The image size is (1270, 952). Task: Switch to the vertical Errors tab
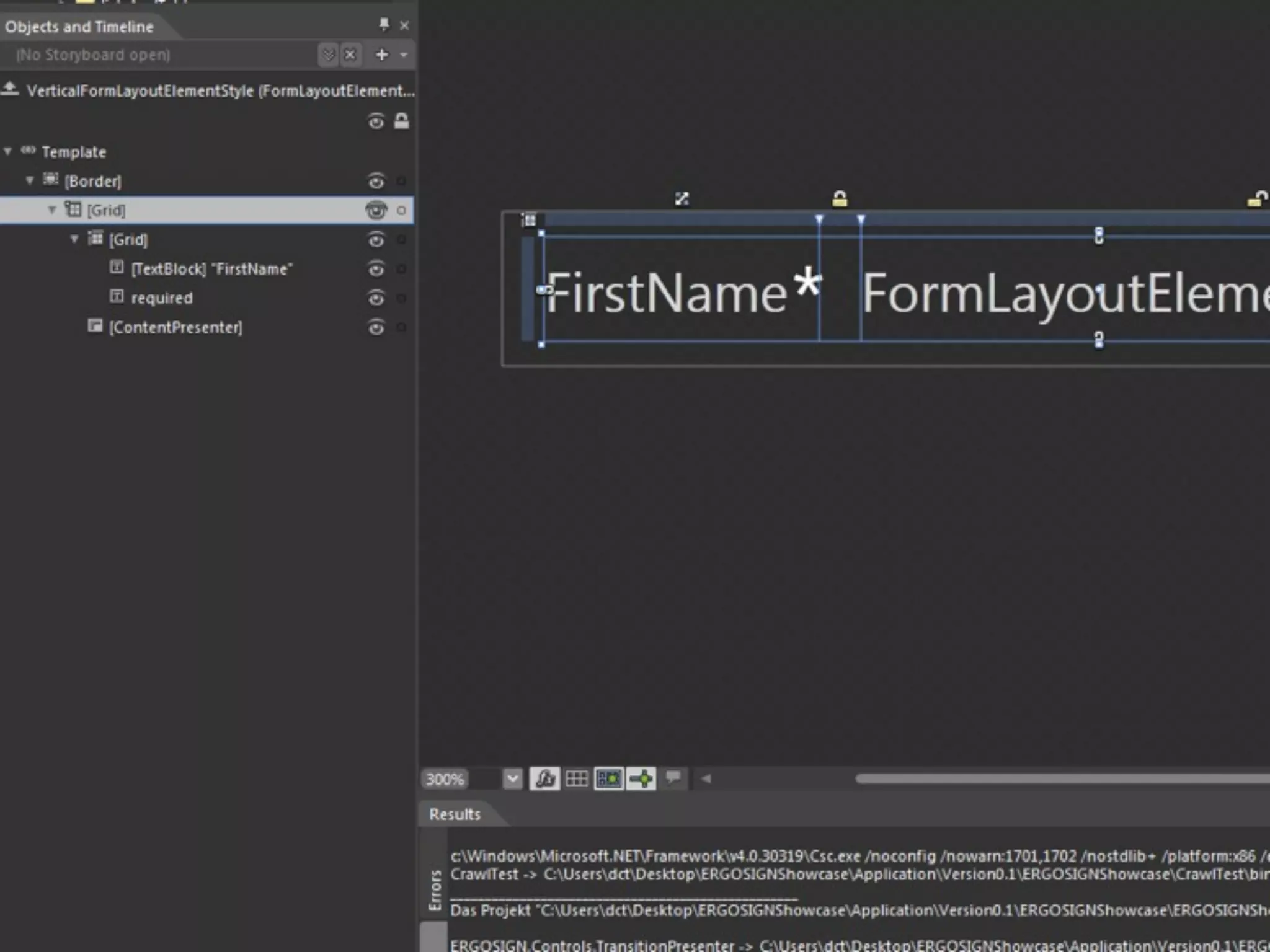coord(435,891)
